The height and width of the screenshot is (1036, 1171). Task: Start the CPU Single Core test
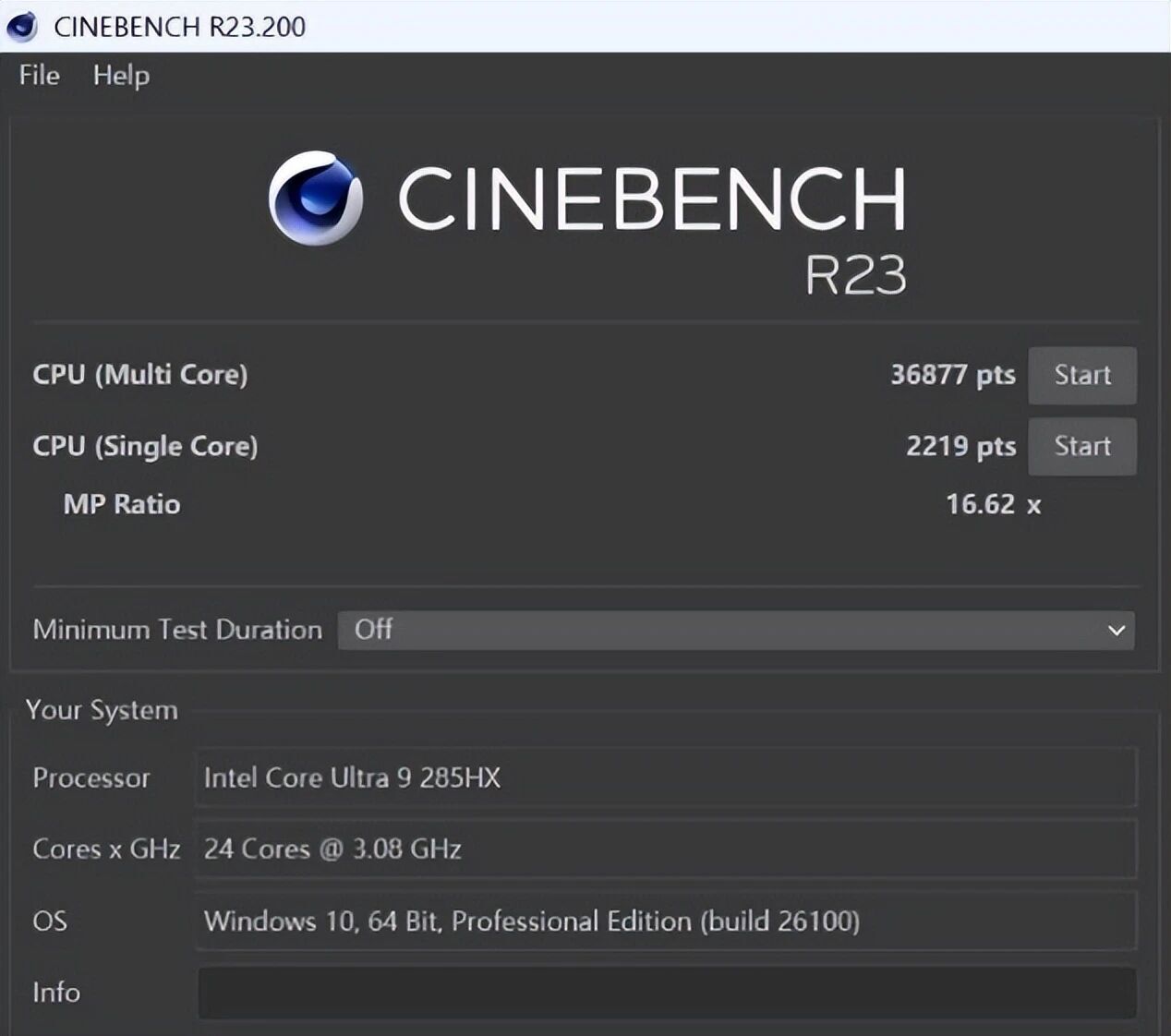click(1081, 446)
